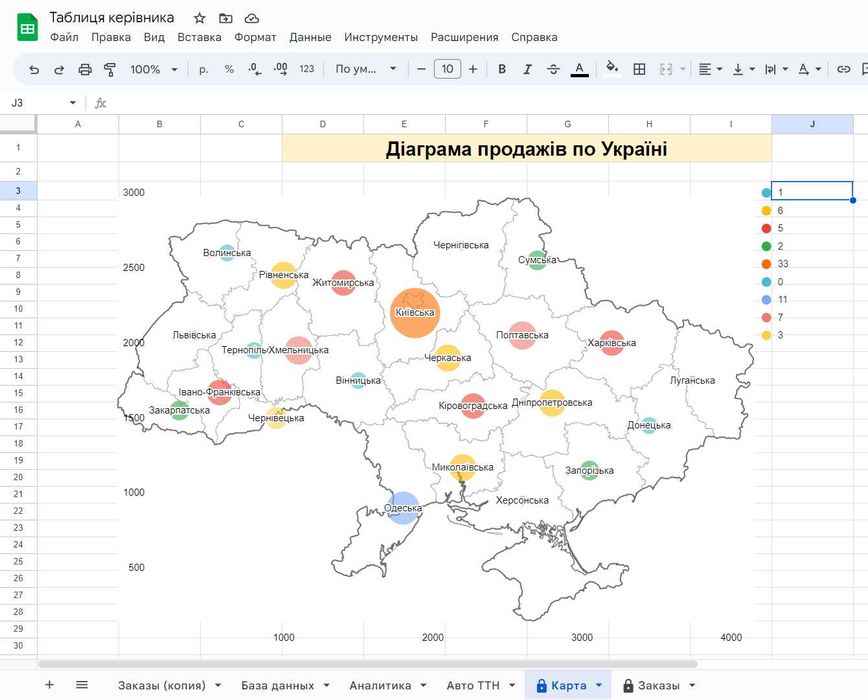The height and width of the screenshot is (700, 868).
Task: Open the fill color bucket
Action: point(612,69)
